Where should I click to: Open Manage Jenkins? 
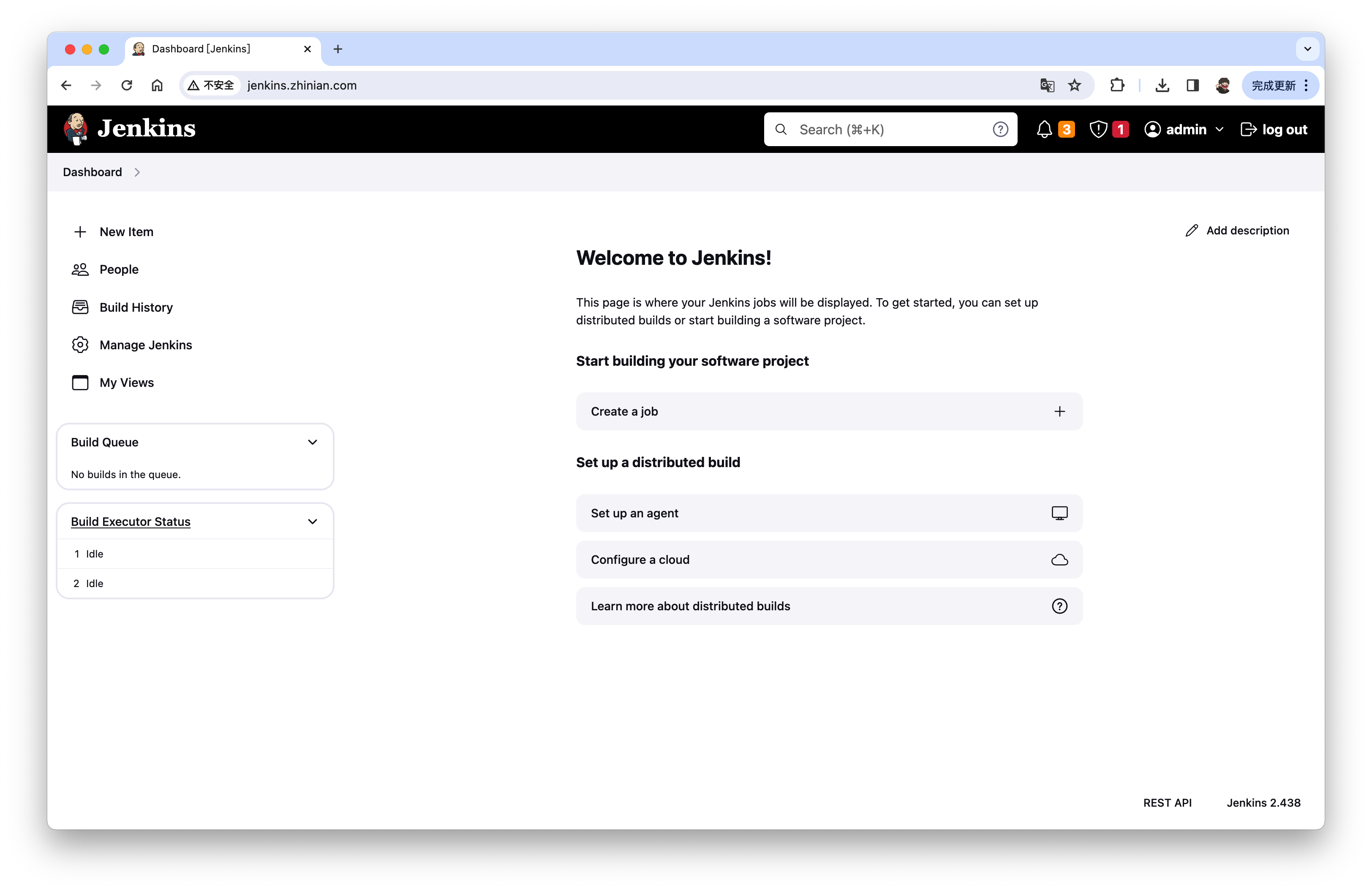(x=146, y=345)
